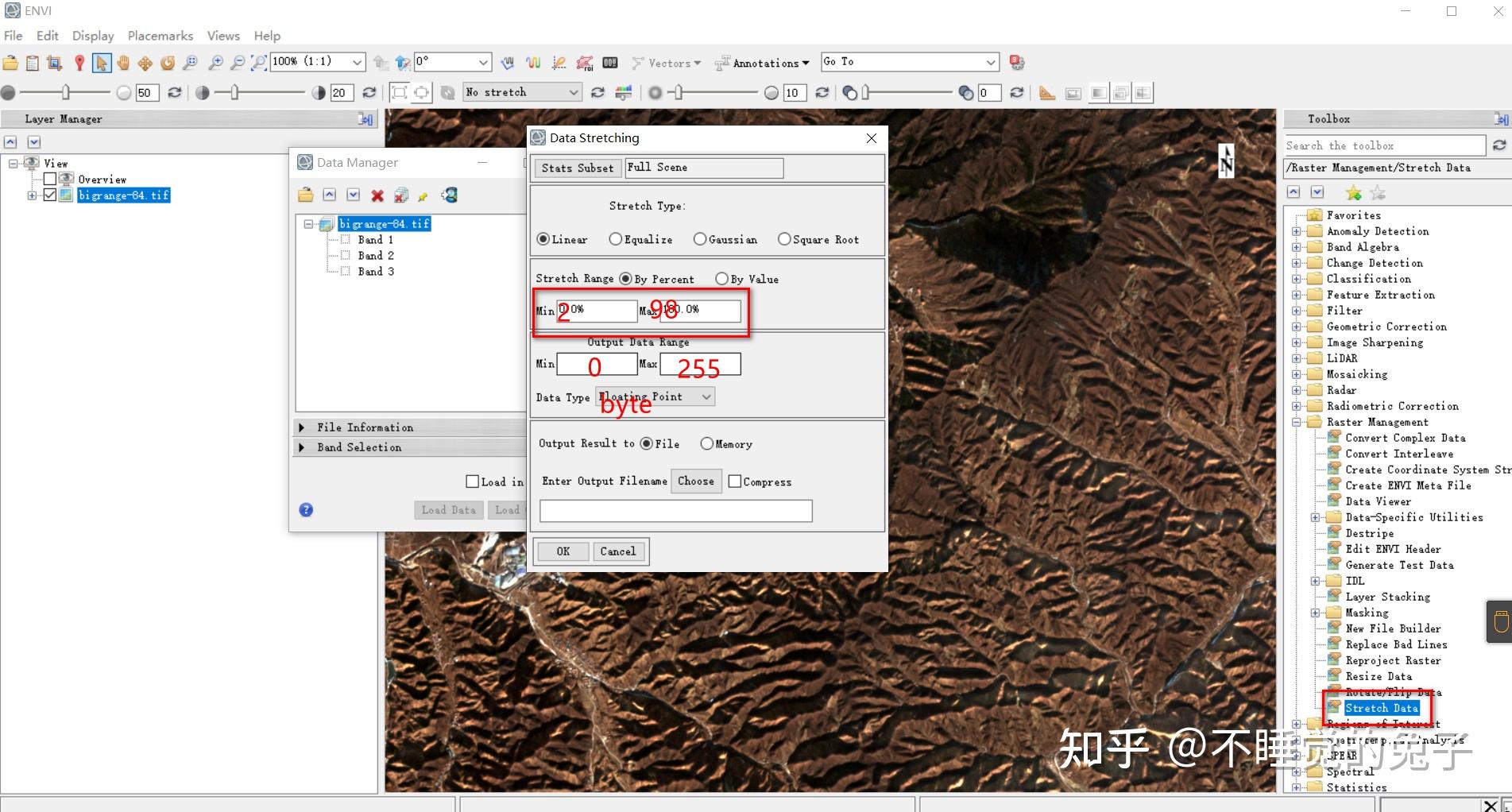Image resolution: width=1512 pixels, height=812 pixels.
Task: Select Stretch Data in the toolbox
Action: [1382, 708]
